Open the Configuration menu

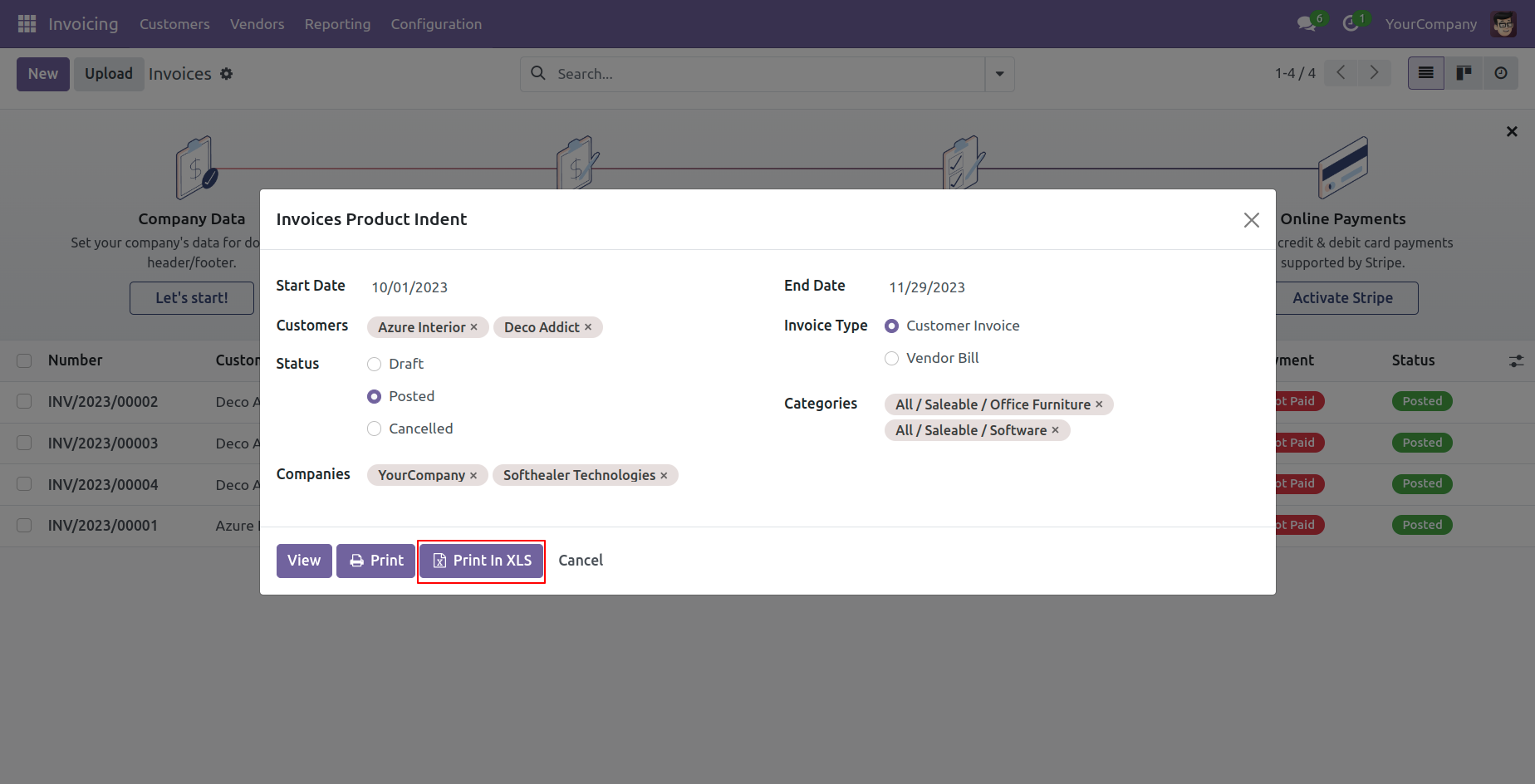[436, 24]
